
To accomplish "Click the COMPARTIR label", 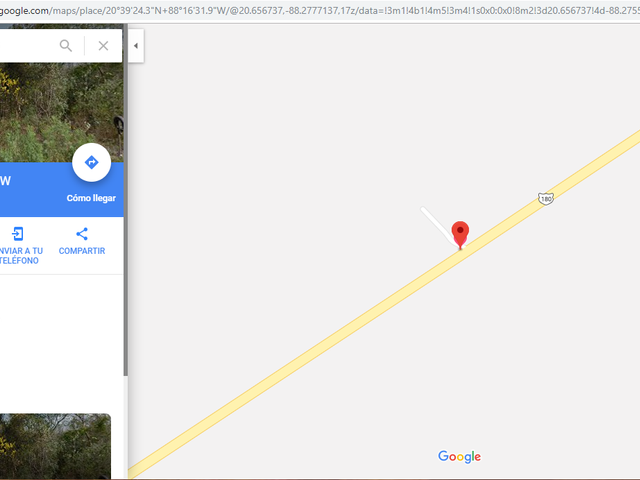I will [82, 251].
